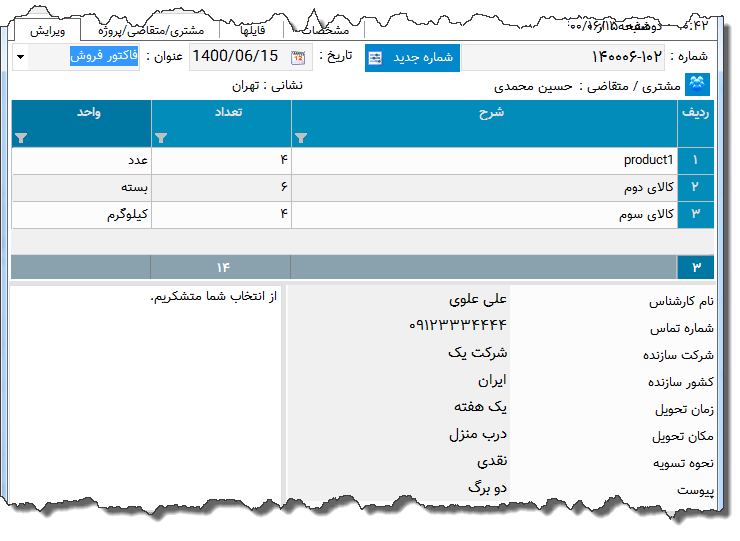Open filter on the تعداد column
The width and height of the screenshot is (740, 541).
(161, 138)
